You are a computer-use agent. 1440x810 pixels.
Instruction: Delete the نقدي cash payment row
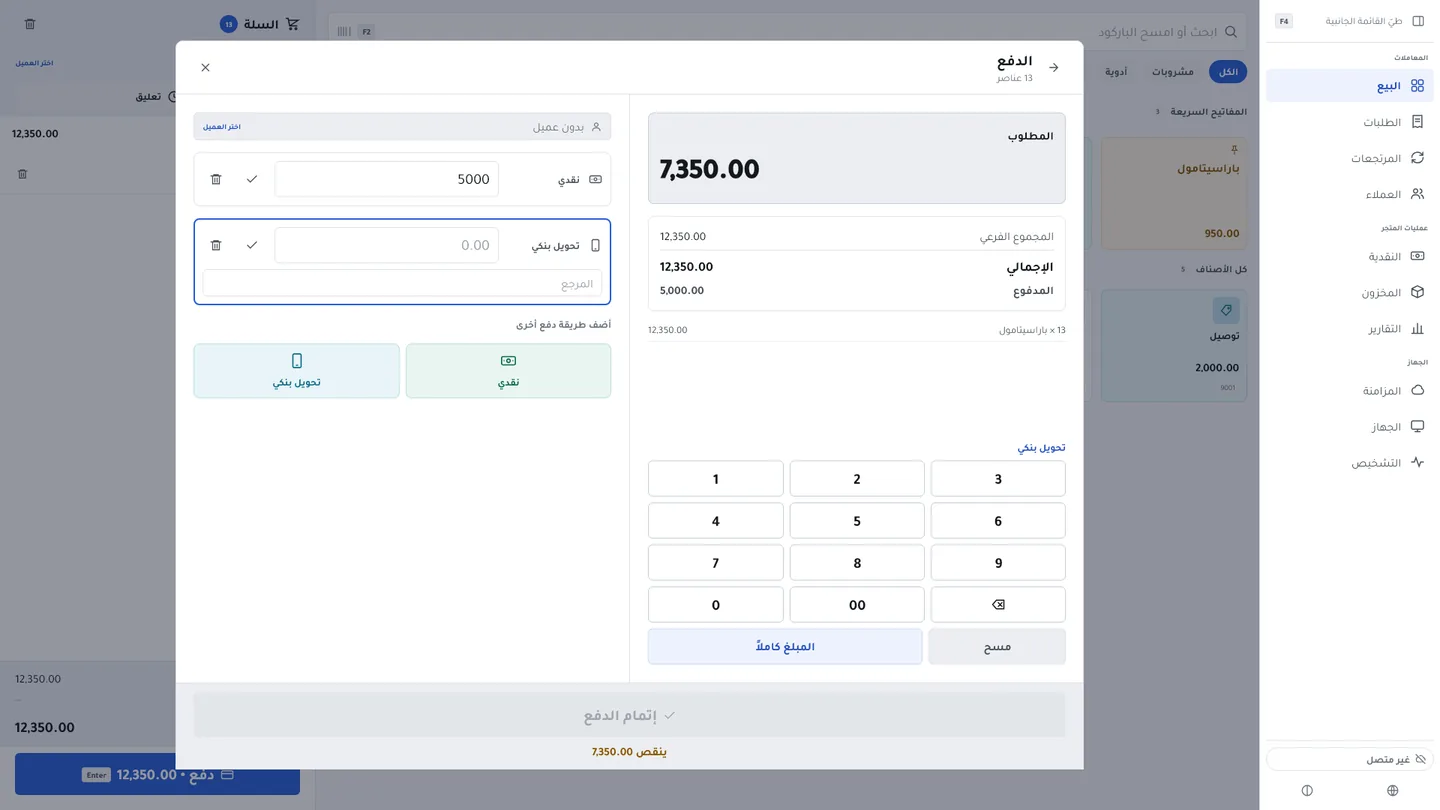click(x=216, y=179)
